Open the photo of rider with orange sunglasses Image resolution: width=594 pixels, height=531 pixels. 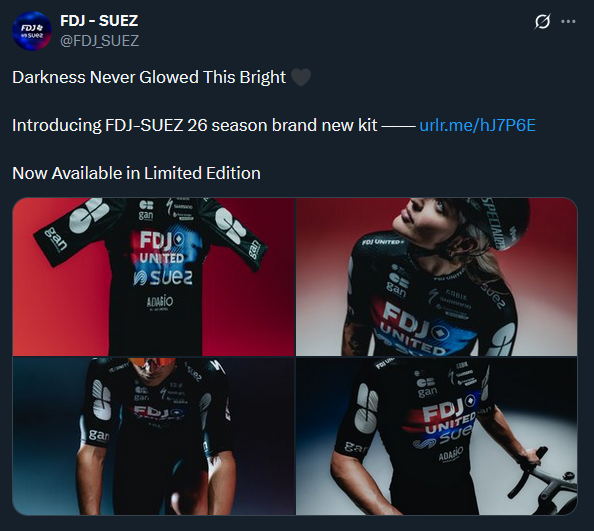[153, 436]
